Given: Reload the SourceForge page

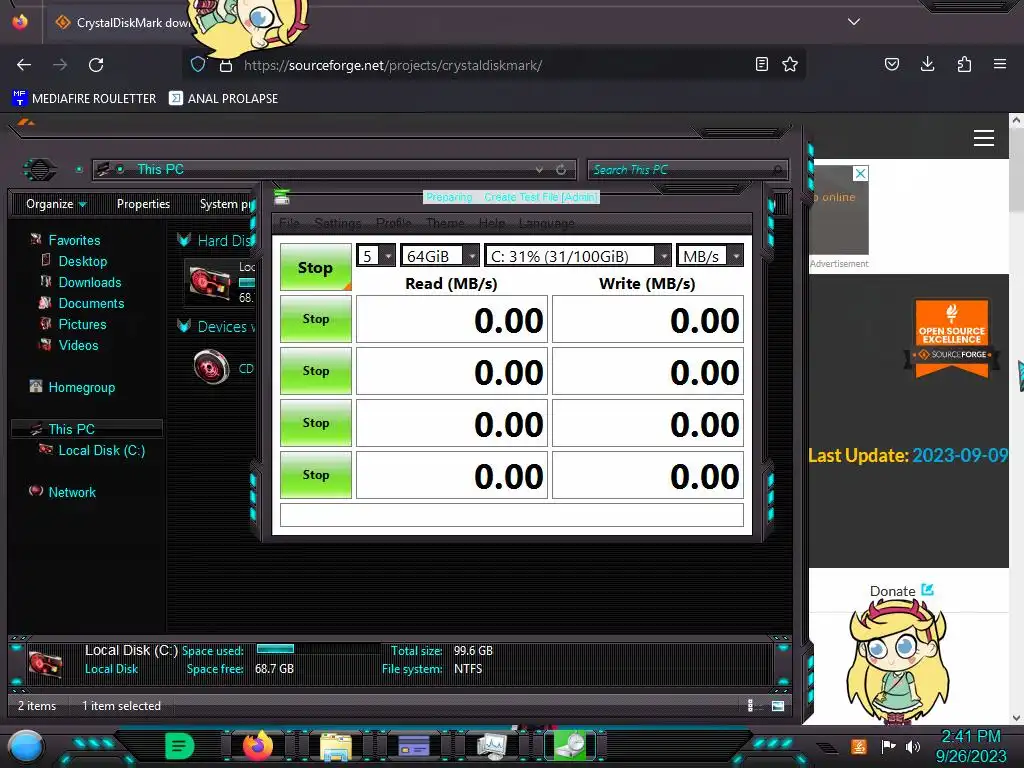Looking at the screenshot, I should click(x=96, y=65).
